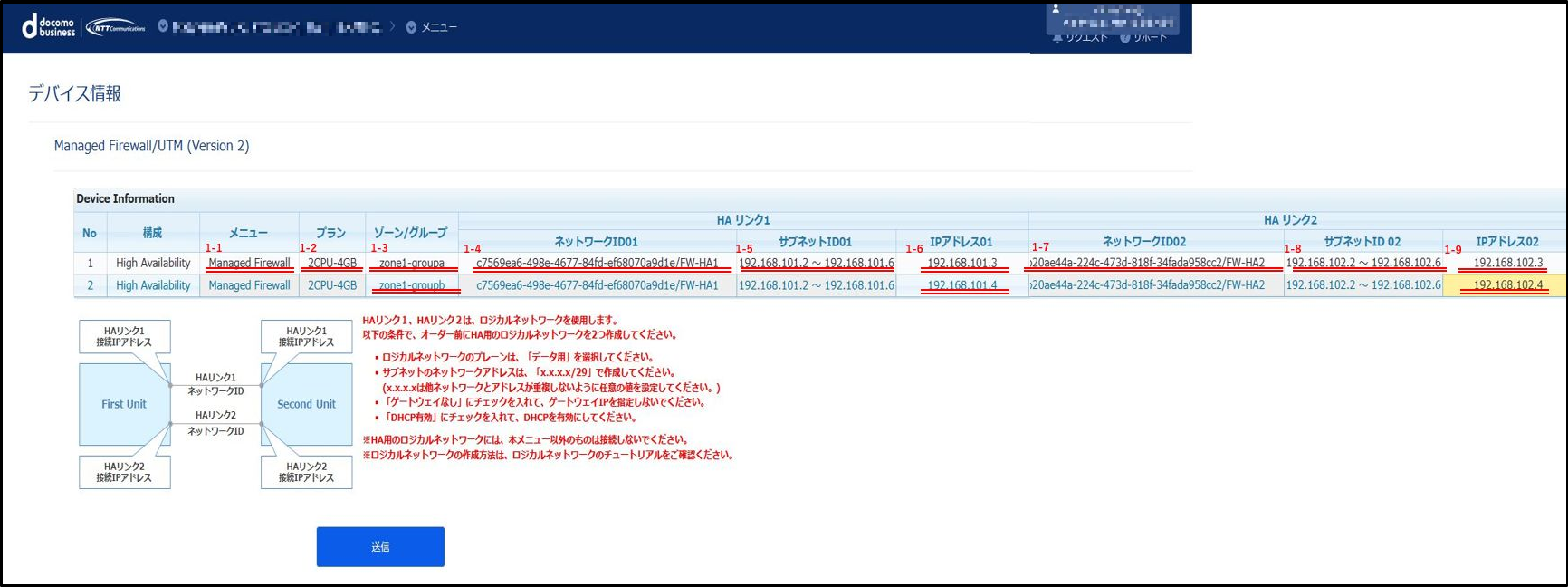Click the NTT Communications logo
The width and height of the screenshot is (1568, 587).
tap(116, 27)
